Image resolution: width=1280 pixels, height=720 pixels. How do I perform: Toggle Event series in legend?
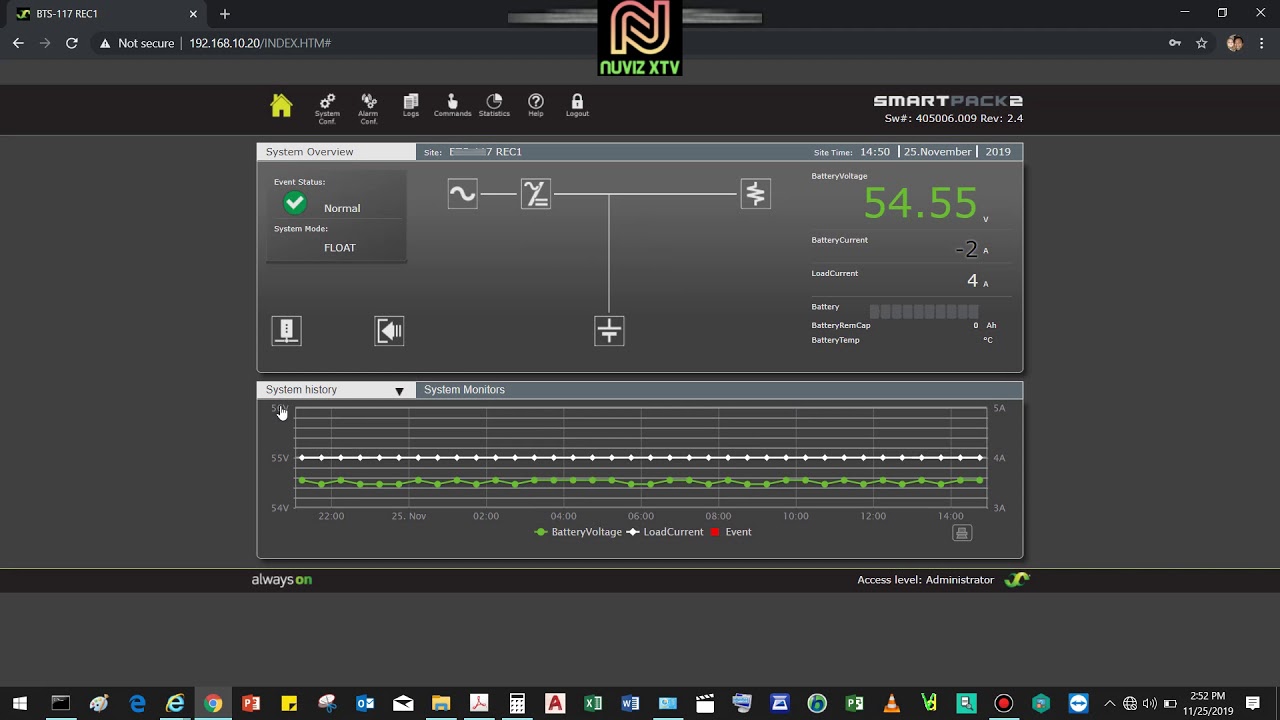pyautogui.click(x=731, y=532)
